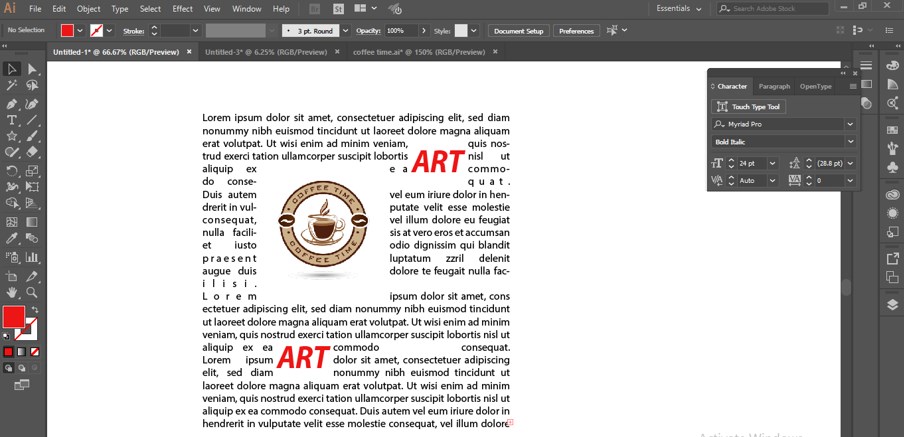Open fill color dropdown in control bar
Image resolution: width=904 pixels, height=437 pixels.
(x=80, y=31)
